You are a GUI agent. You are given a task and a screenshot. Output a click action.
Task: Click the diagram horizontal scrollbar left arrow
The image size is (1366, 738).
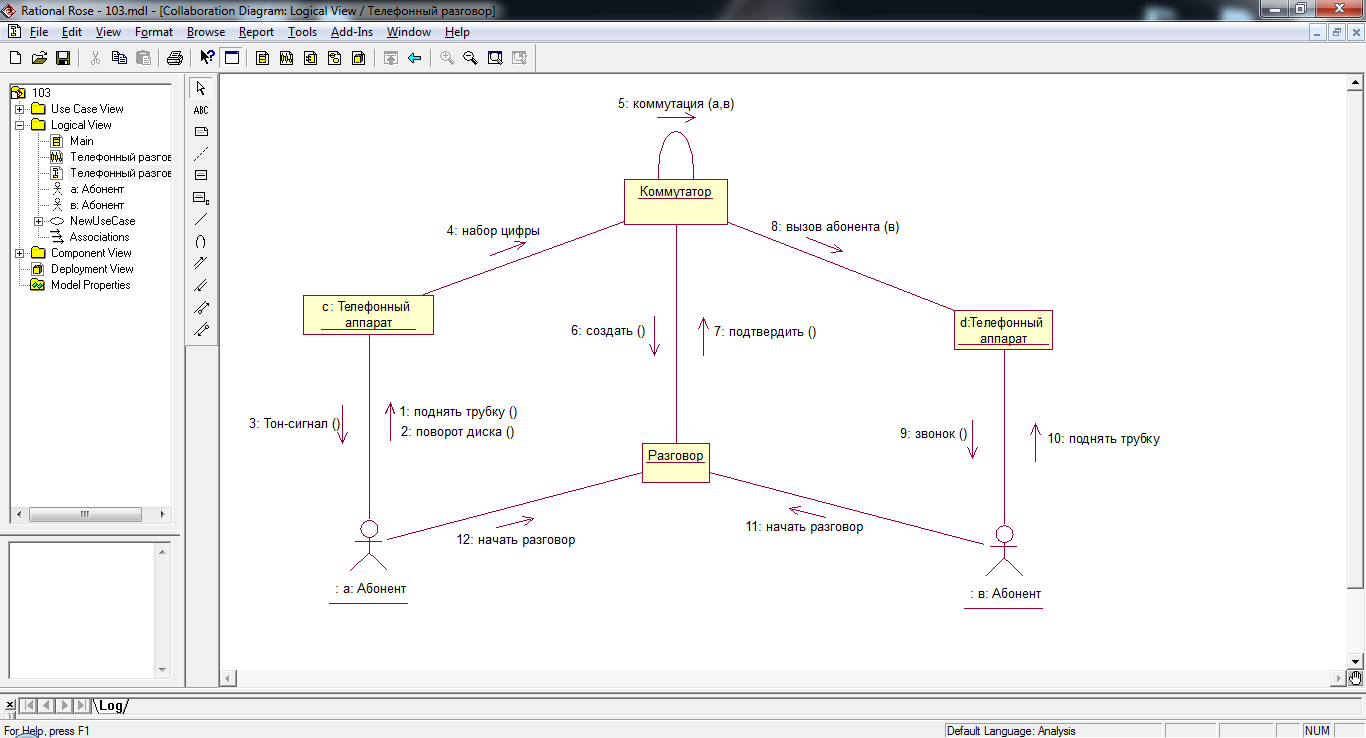tap(228, 679)
